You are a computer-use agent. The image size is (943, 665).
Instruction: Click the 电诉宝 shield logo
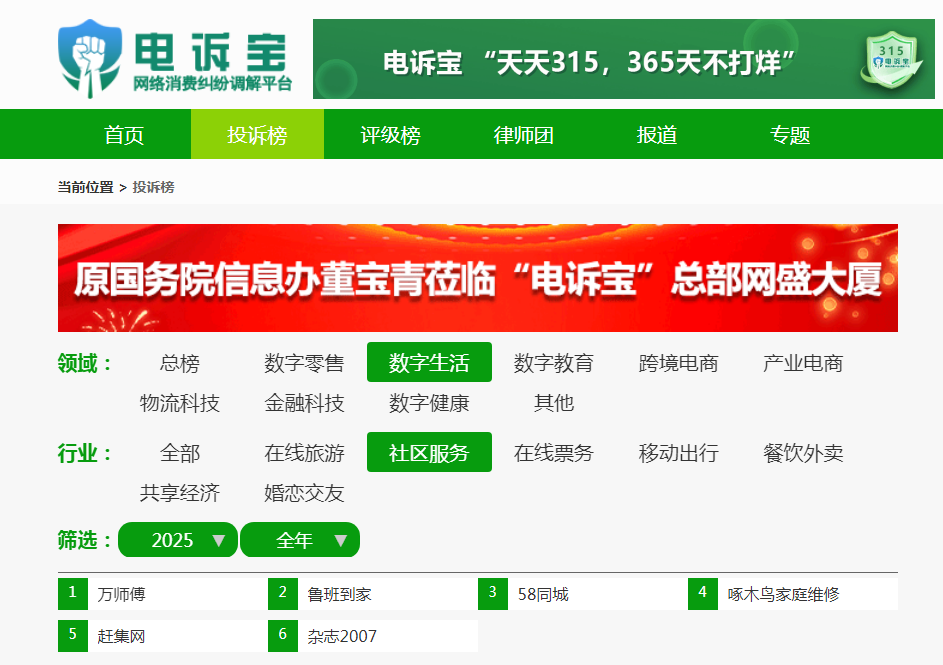point(90,58)
